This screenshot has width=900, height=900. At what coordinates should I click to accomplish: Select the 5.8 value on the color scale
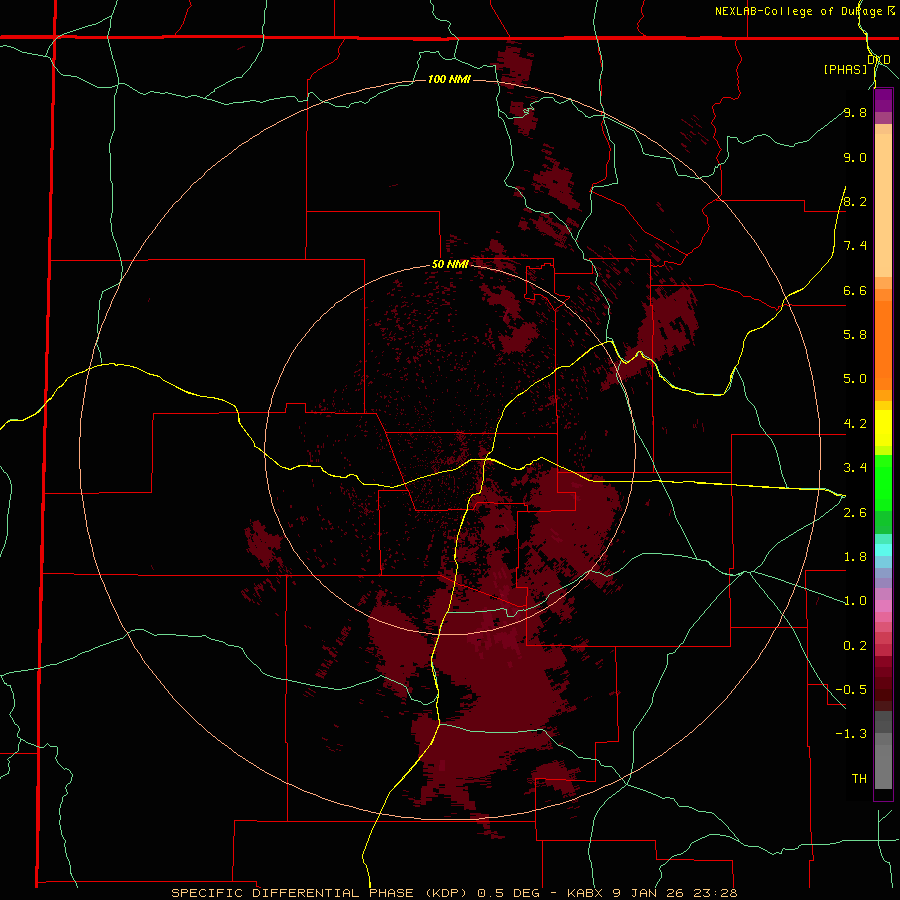point(855,335)
